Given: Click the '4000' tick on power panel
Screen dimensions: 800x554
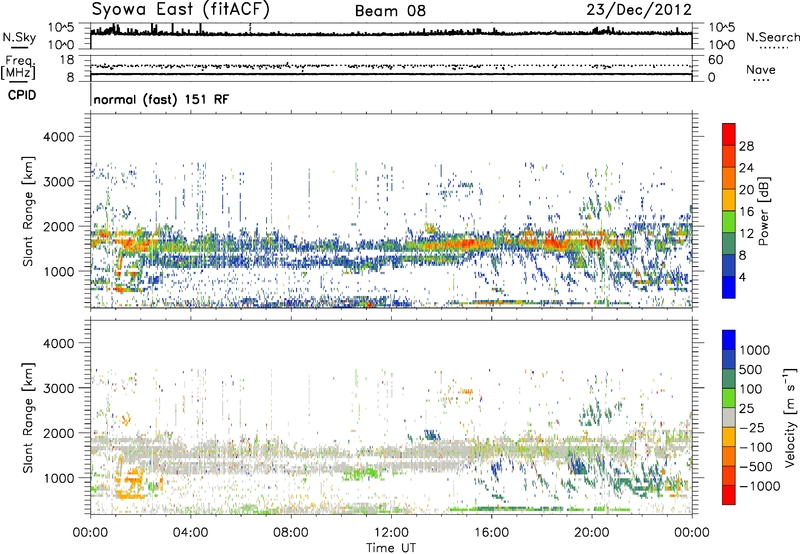Looking at the screenshot, I should pyautogui.click(x=58, y=137).
